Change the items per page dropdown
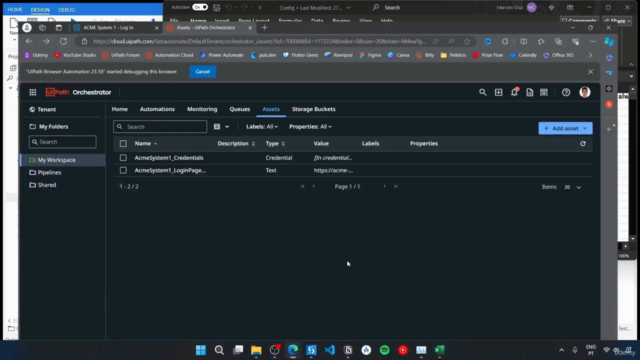640x360 pixels. point(572,187)
